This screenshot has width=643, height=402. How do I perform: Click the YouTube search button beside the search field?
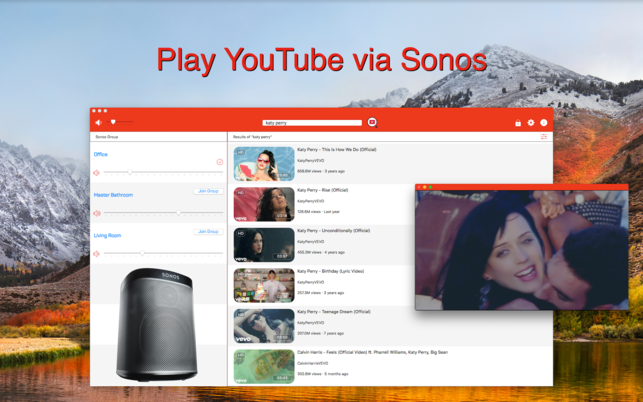(x=372, y=122)
